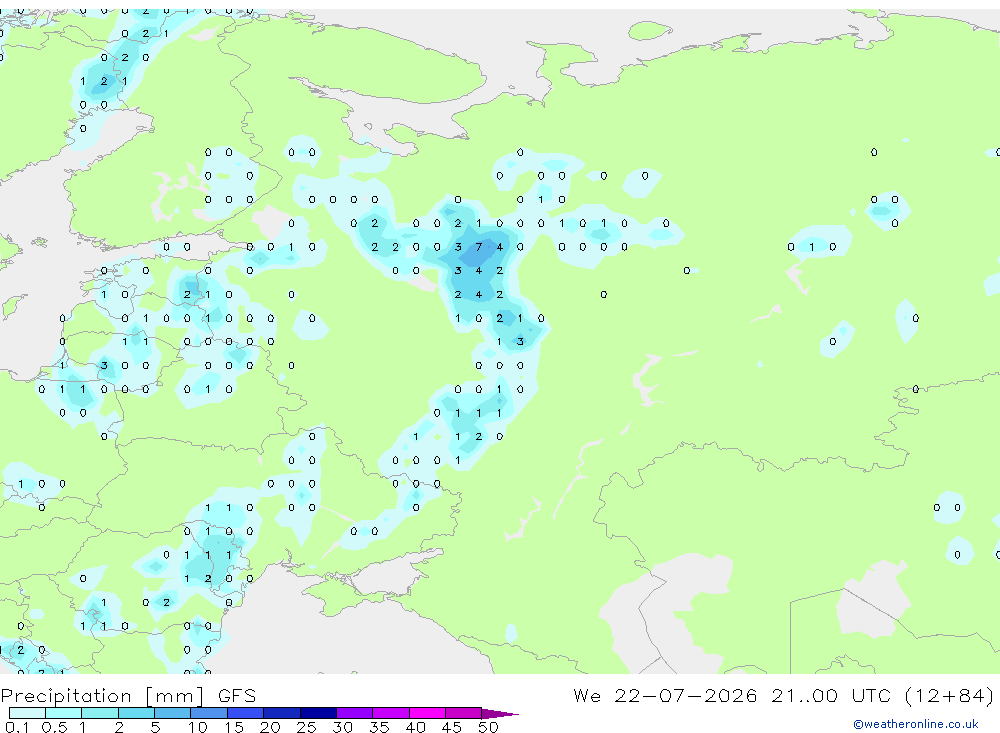
Task: Choose the 20–25 mm dark blue swatch
Action: click(282, 713)
